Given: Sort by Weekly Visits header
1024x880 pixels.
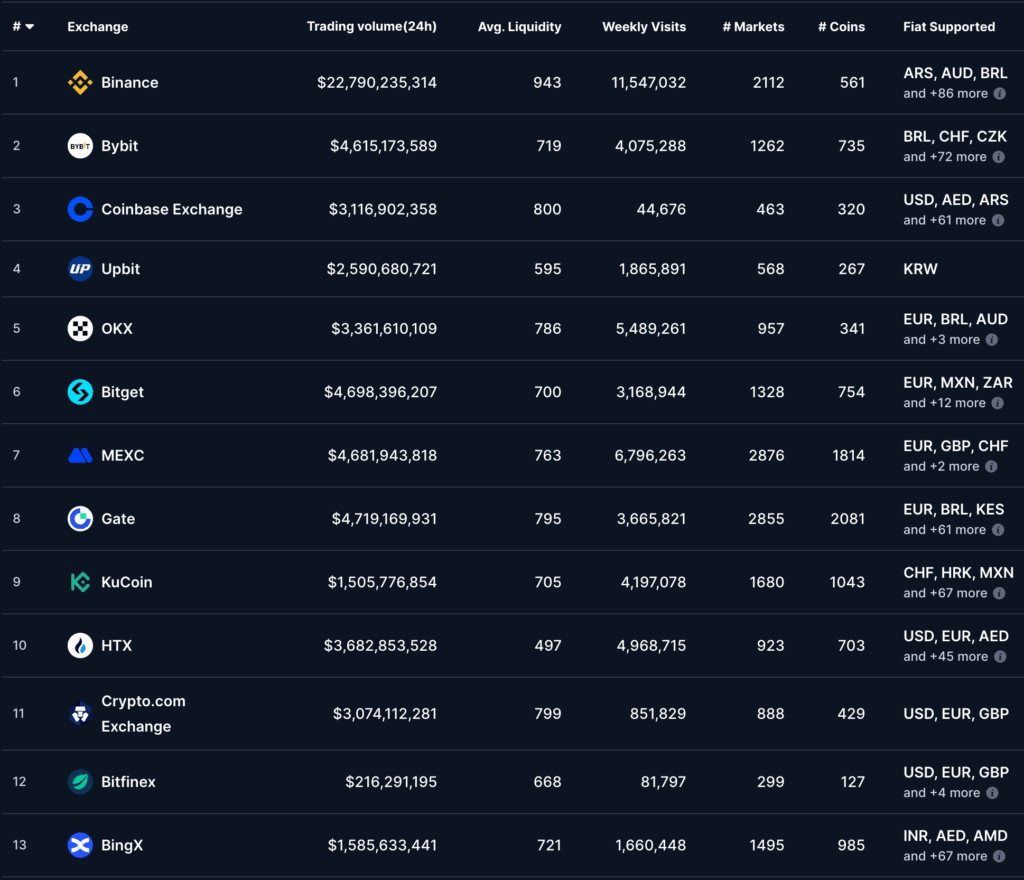Looking at the screenshot, I should point(644,27).
